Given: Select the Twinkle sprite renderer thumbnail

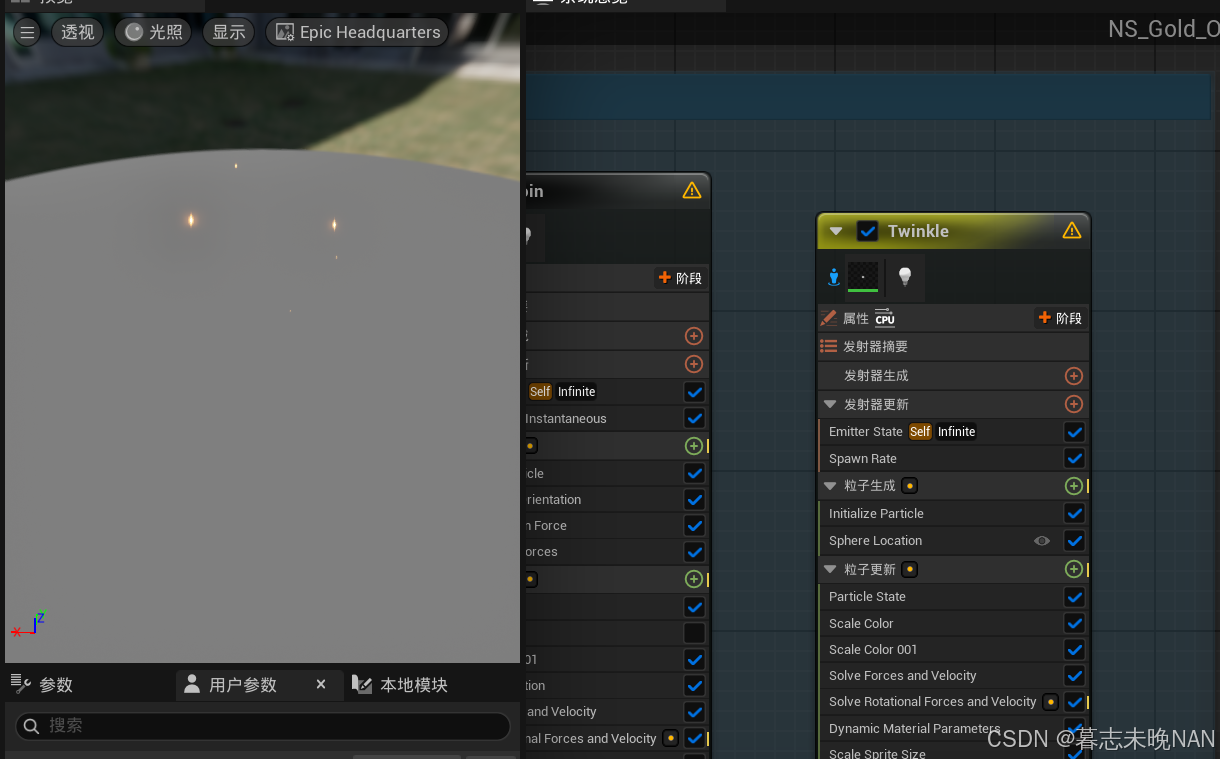Looking at the screenshot, I should click(863, 277).
